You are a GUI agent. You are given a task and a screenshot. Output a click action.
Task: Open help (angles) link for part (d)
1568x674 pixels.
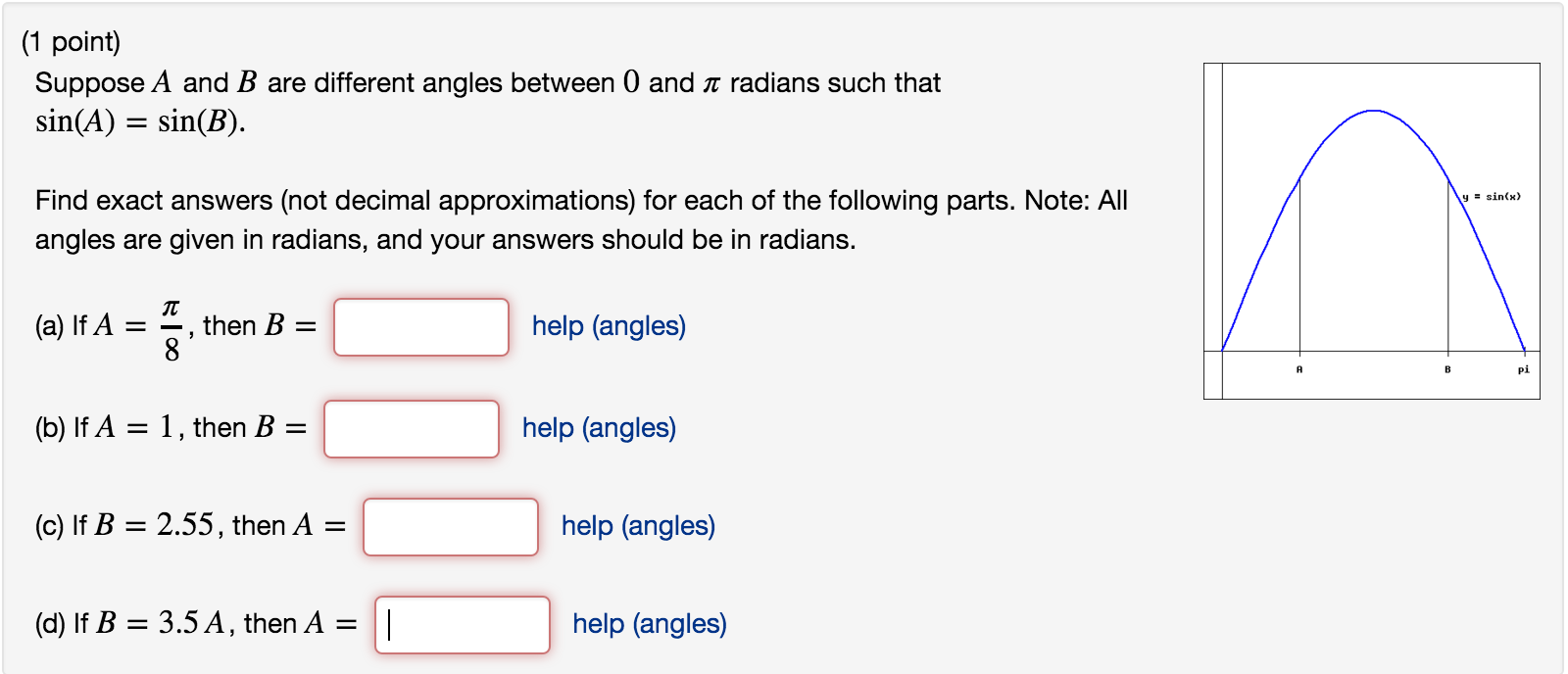649,624
